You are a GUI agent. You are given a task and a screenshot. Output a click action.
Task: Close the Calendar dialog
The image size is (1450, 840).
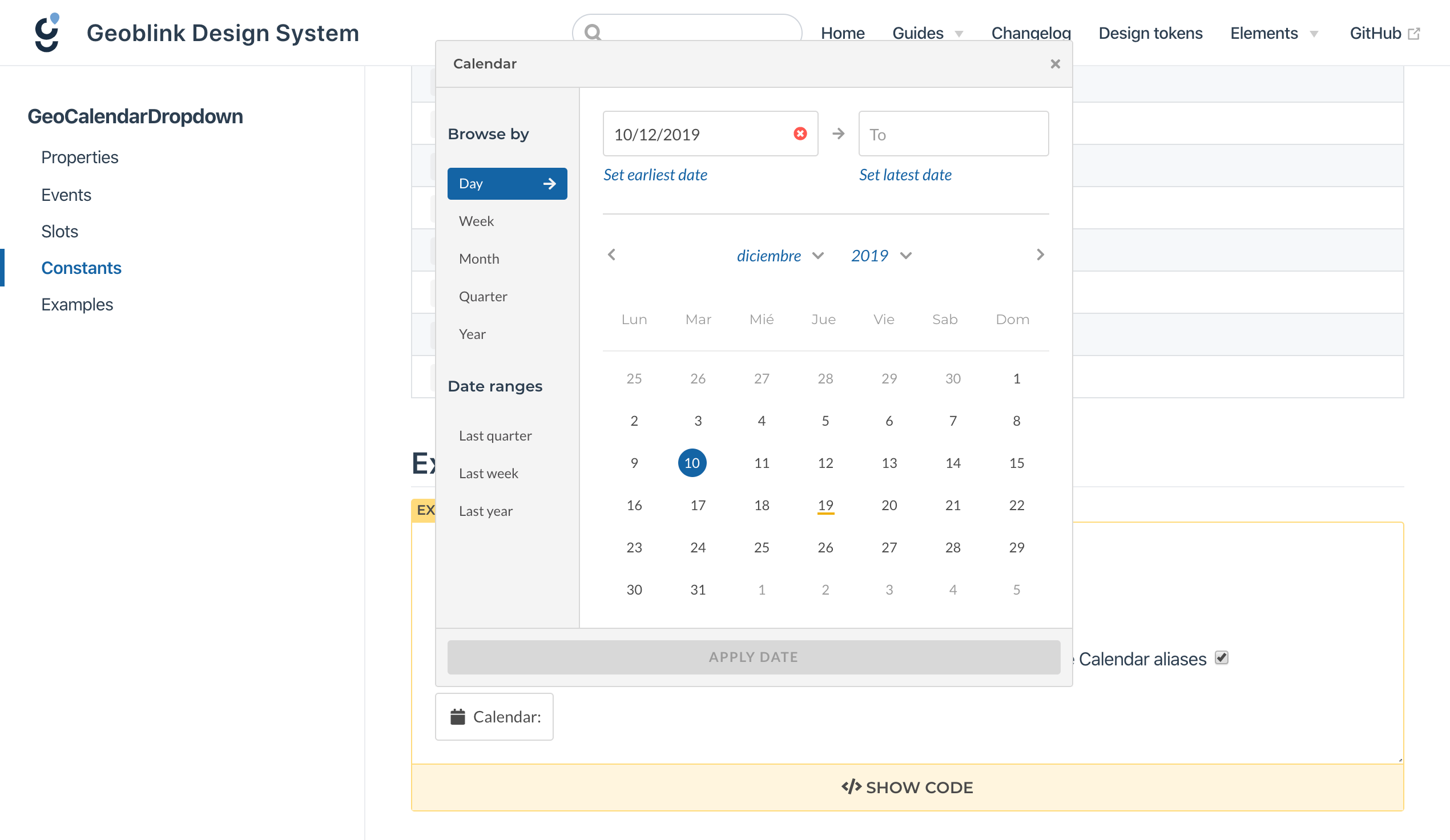click(1055, 64)
